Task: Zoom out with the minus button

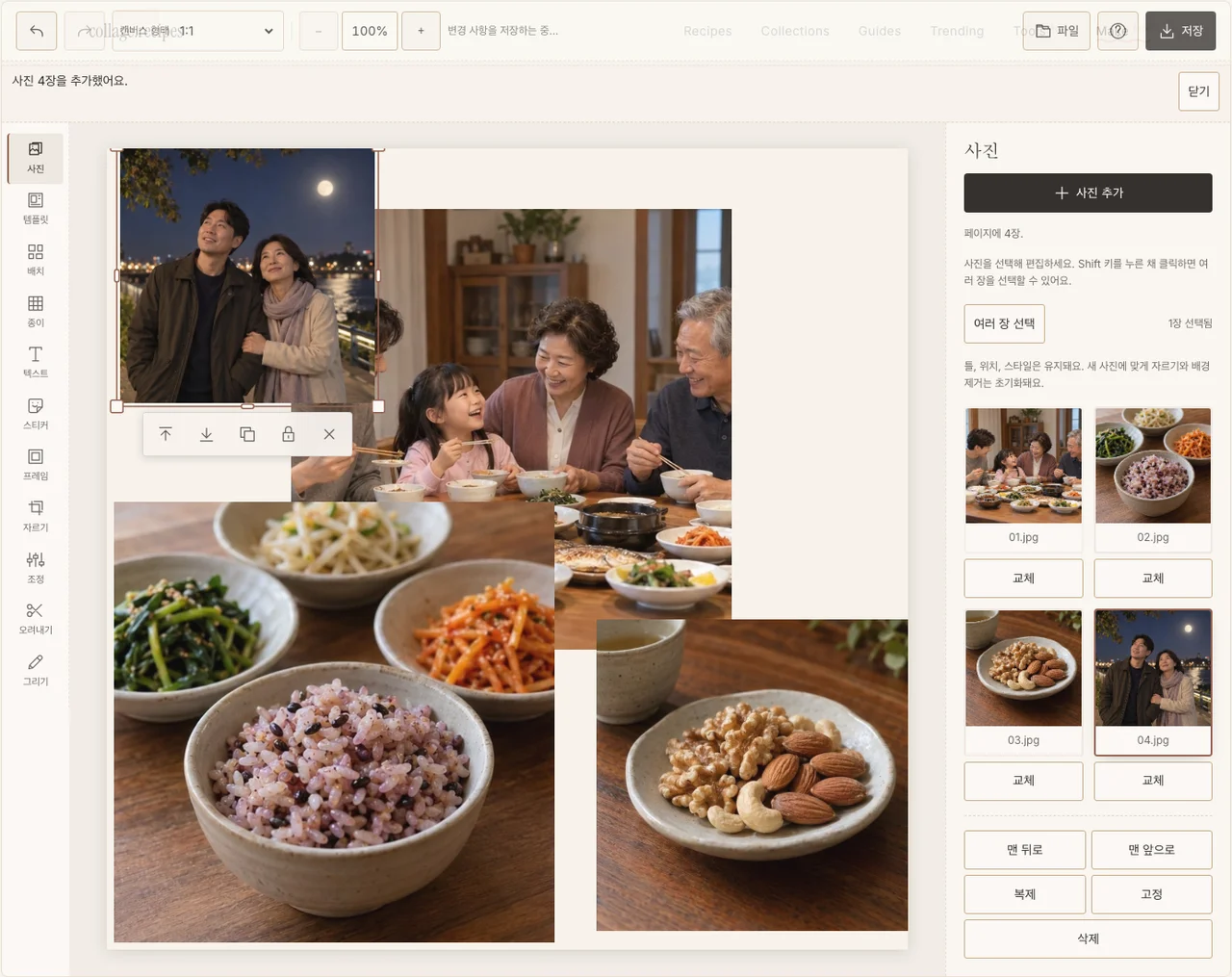Action: [318, 31]
